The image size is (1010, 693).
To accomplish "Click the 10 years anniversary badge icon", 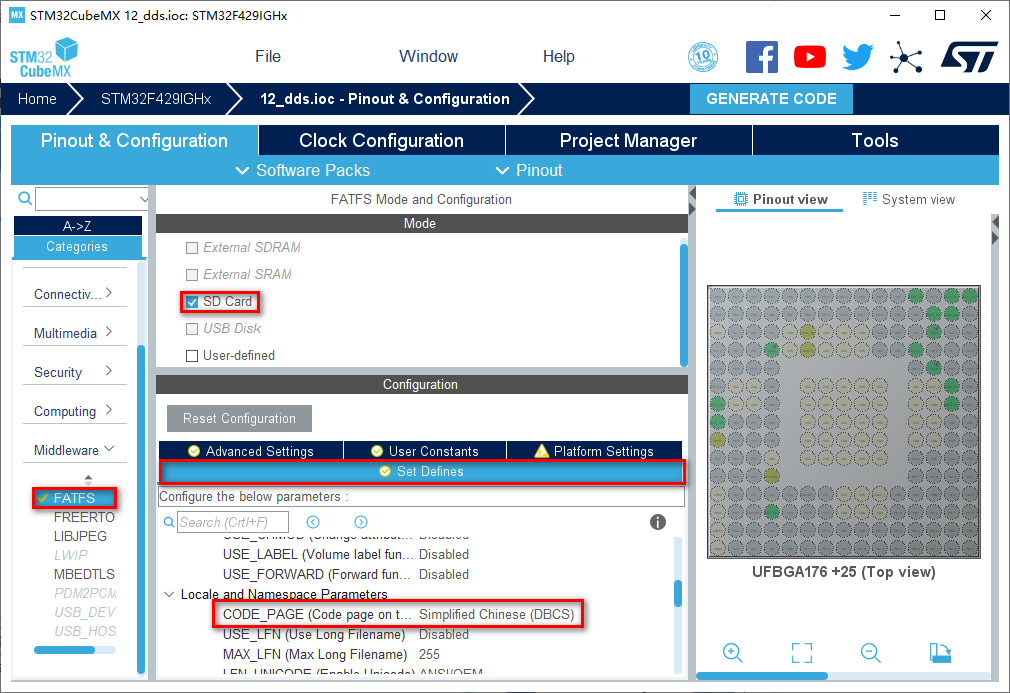I will tap(703, 57).
